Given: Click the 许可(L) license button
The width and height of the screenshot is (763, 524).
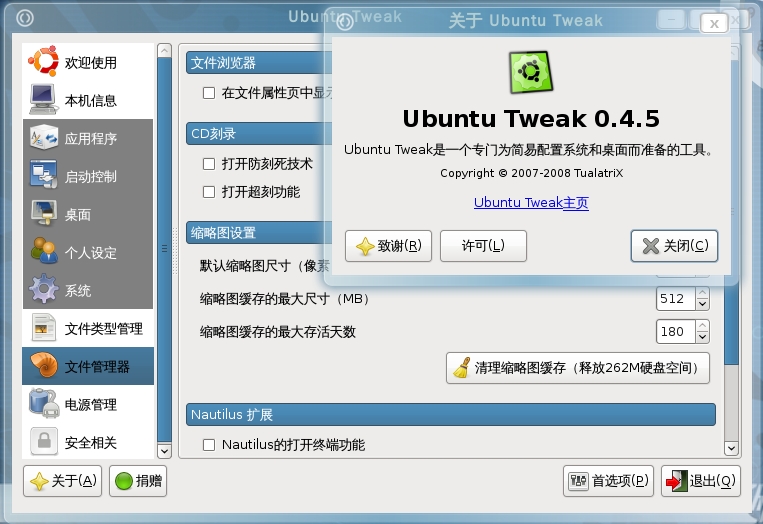Looking at the screenshot, I should [x=483, y=246].
